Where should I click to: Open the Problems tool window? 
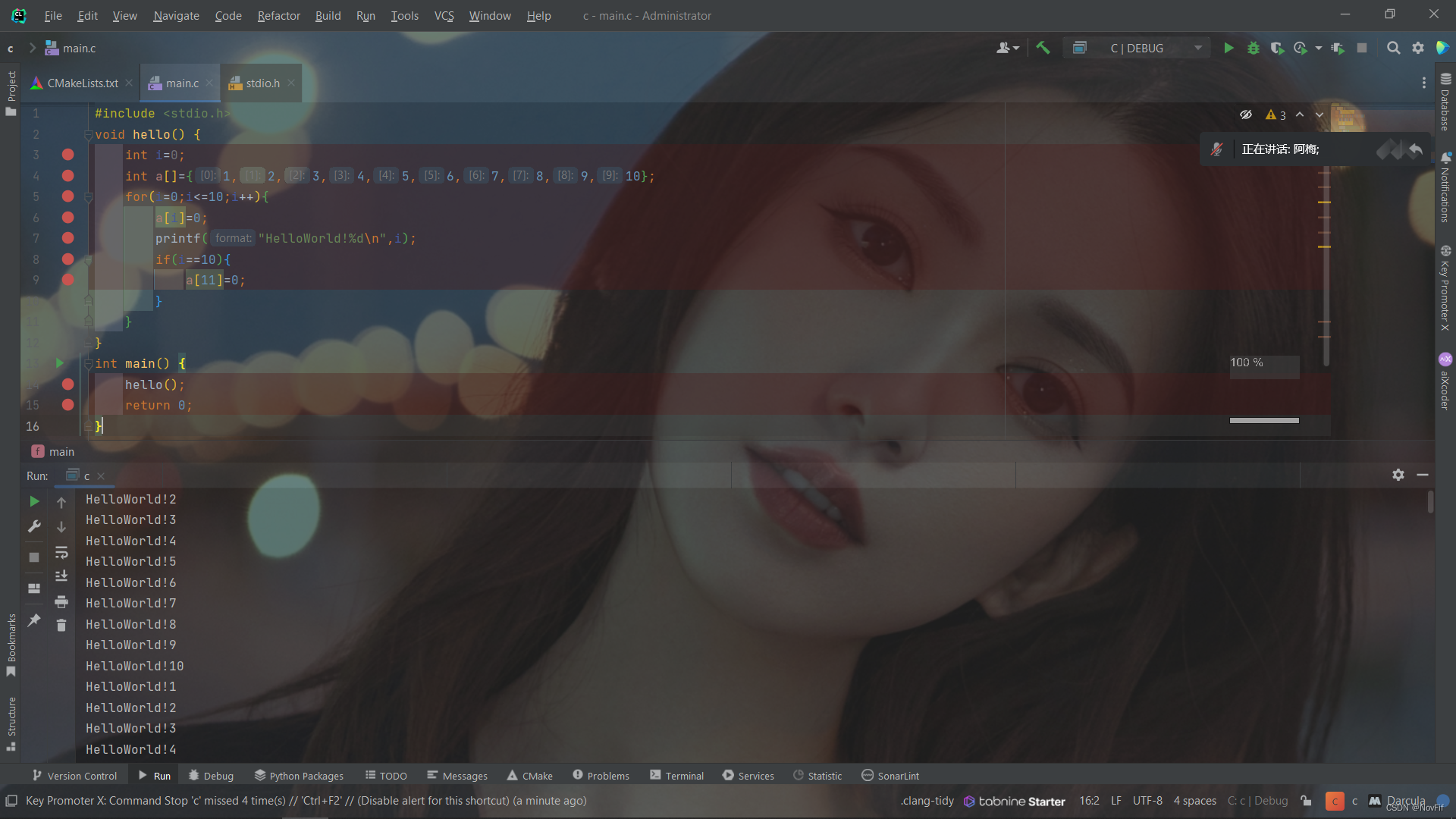point(601,776)
